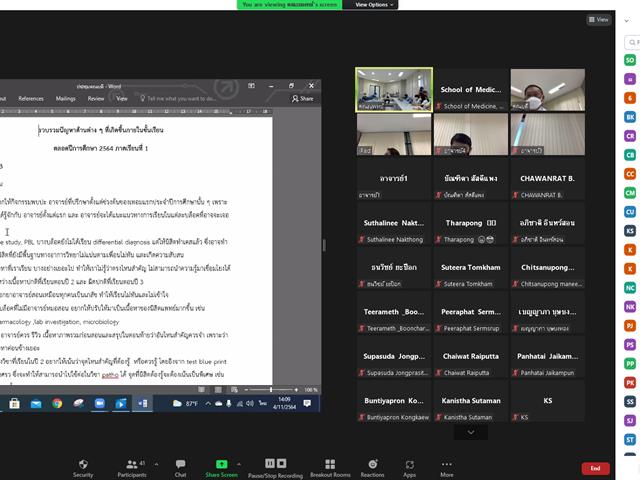
Task: Click the BK participant avatar in sidebar
Action: coord(630,117)
